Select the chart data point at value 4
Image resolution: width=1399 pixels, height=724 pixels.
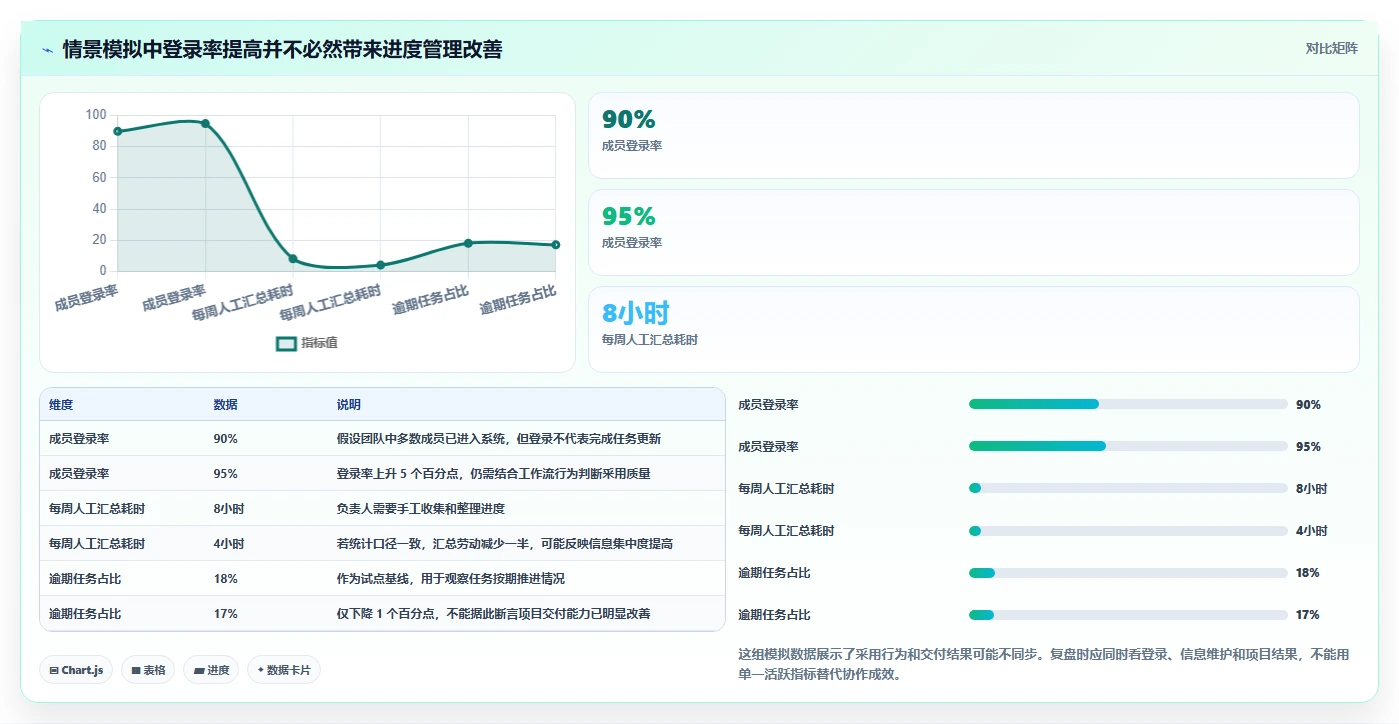[x=380, y=265]
